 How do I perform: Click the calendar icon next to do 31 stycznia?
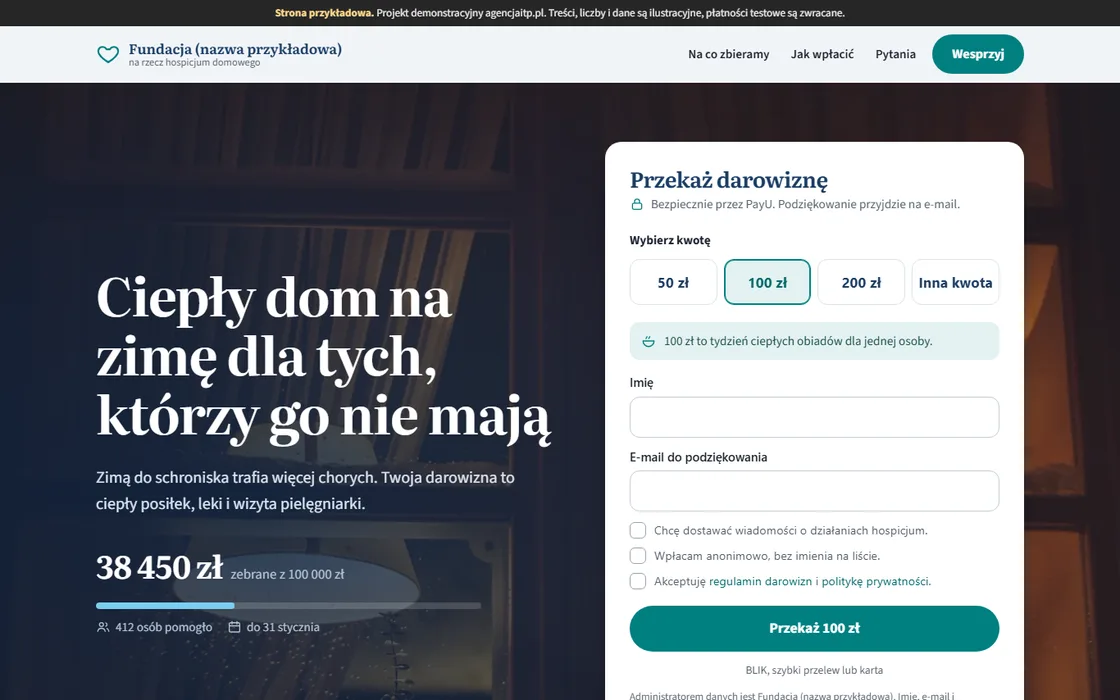point(234,627)
